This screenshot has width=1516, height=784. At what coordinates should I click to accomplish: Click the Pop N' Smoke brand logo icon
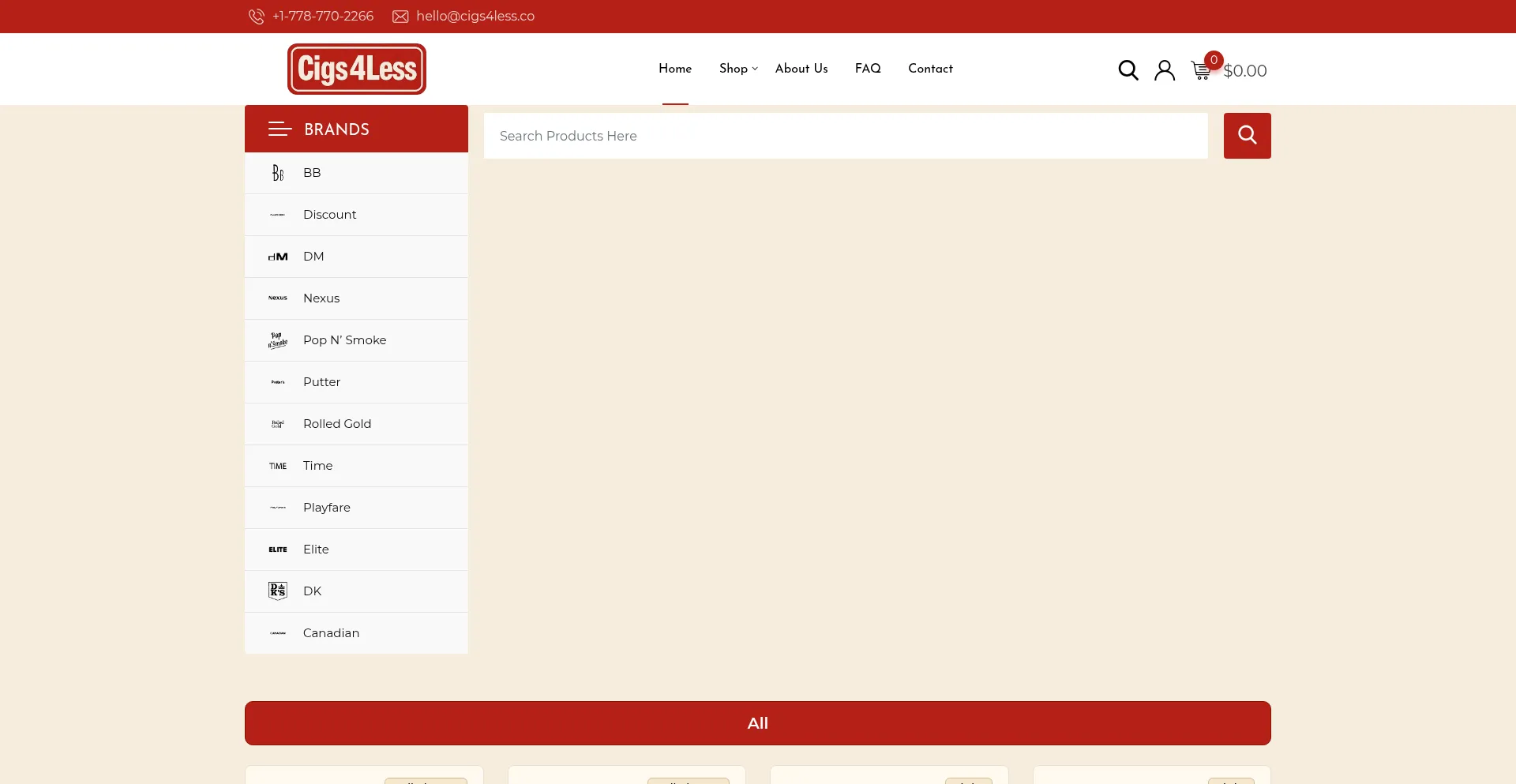278,340
